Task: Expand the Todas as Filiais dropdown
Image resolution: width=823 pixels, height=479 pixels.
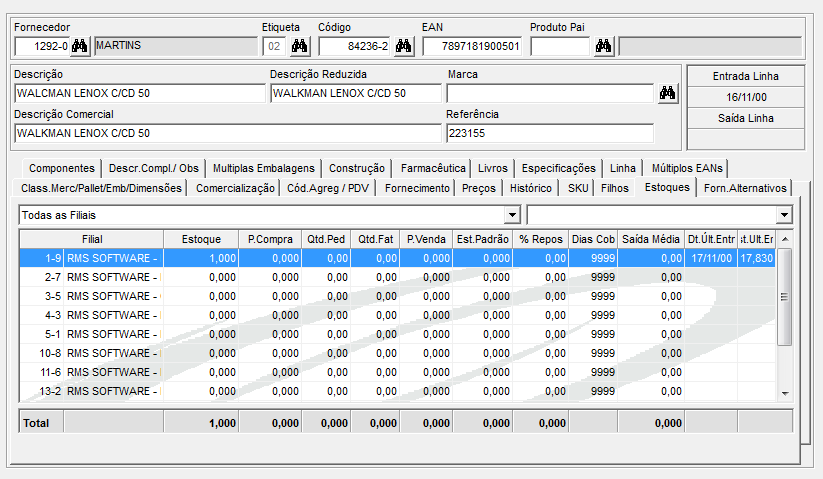Action: [x=512, y=215]
